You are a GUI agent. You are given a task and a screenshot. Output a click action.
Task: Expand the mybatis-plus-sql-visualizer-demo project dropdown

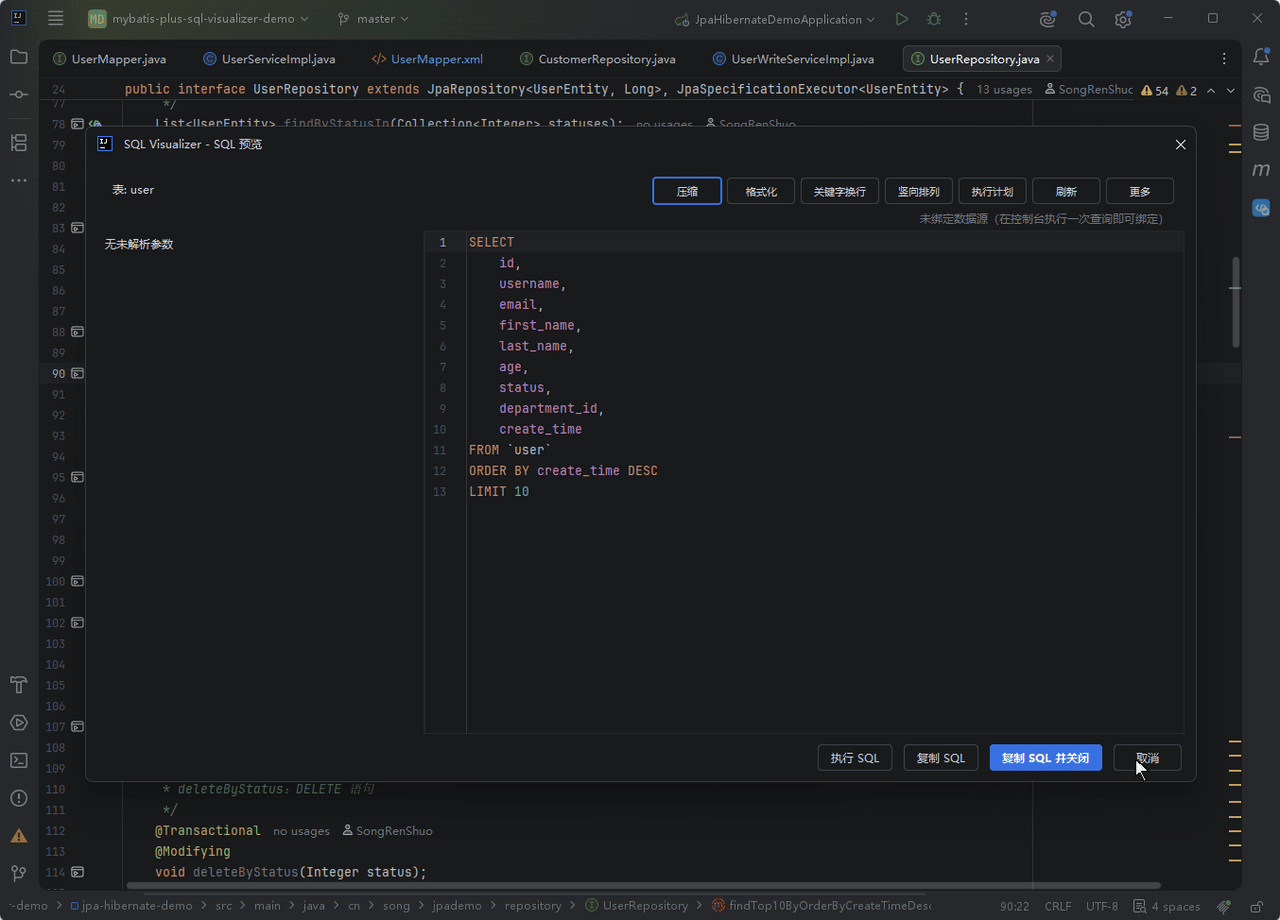[198, 19]
